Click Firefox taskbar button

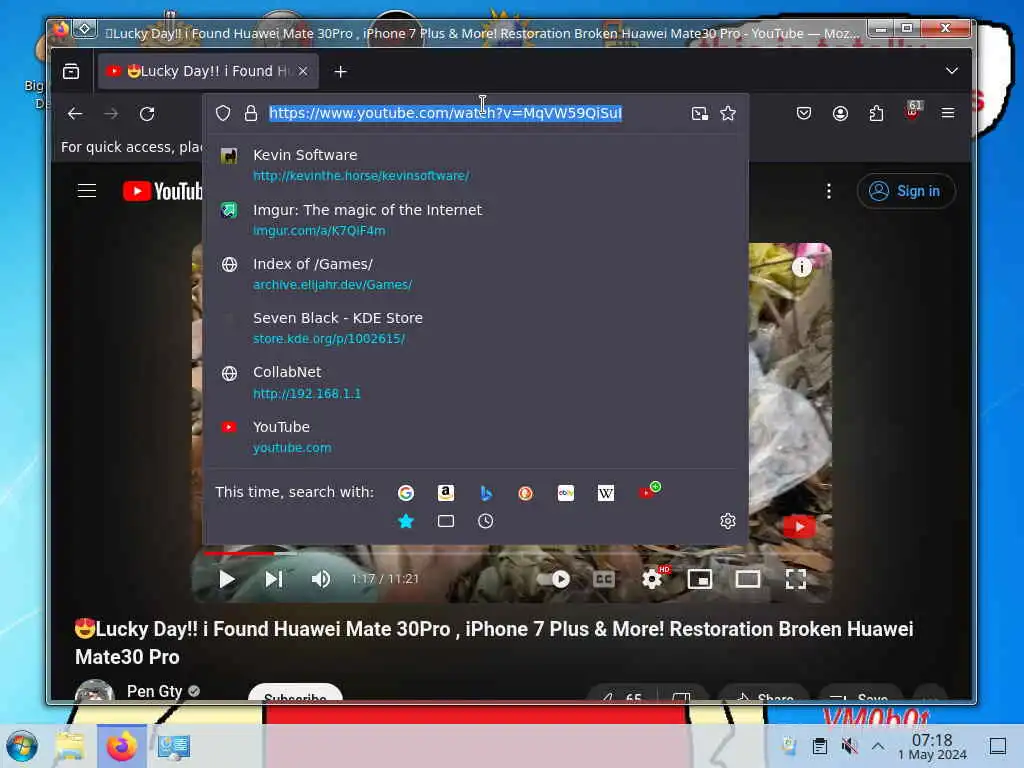pyautogui.click(x=122, y=746)
